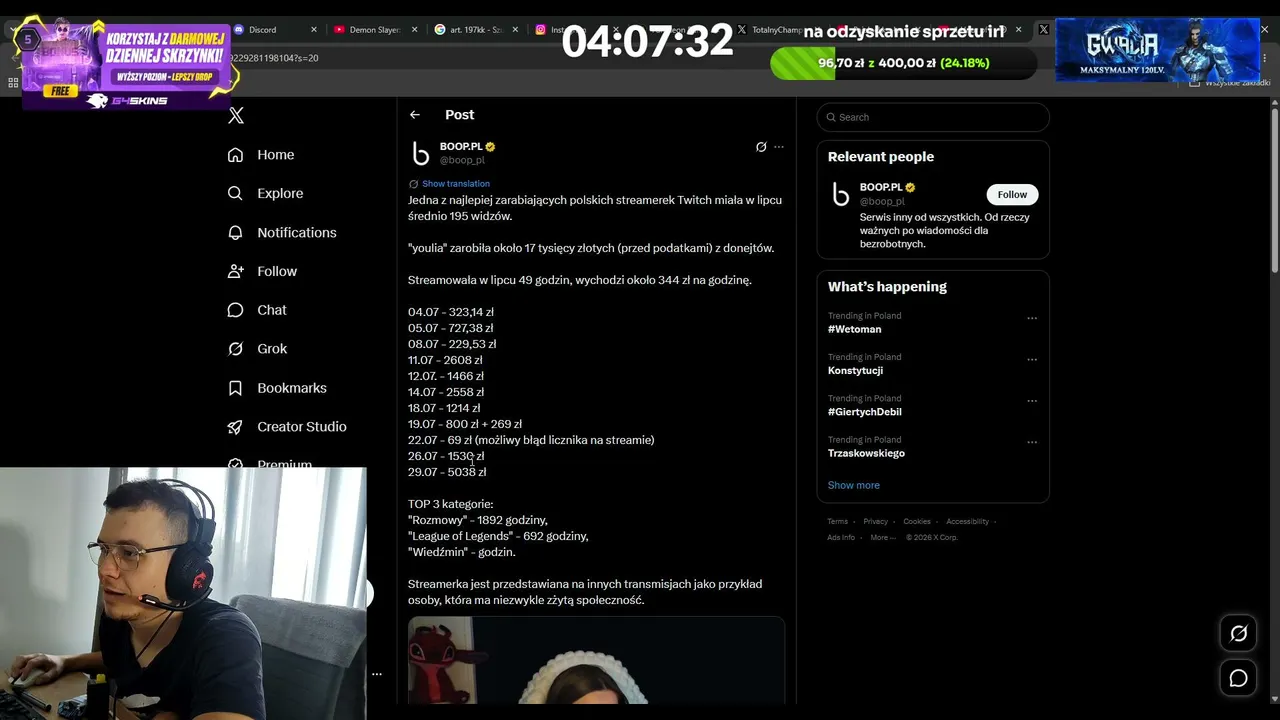
Task: Open the BOOP.PL post author name
Action: pos(461,147)
